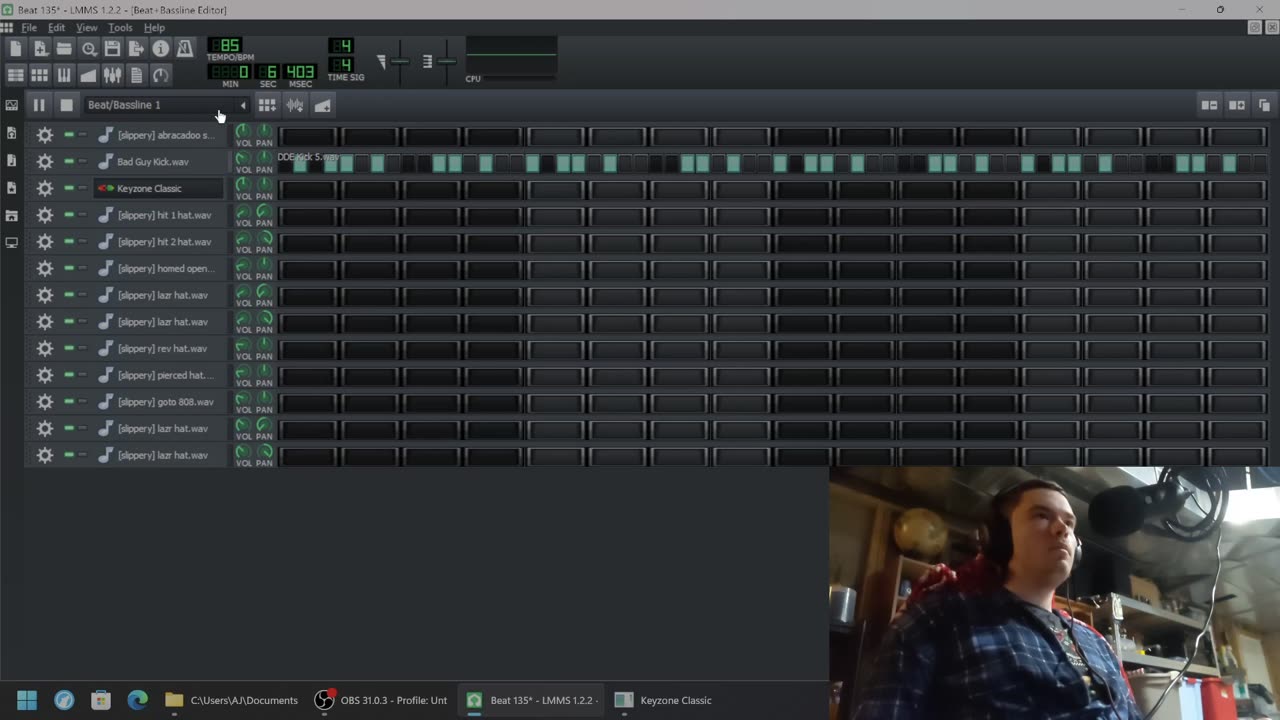This screenshot has height=720, width=1280.
Task: Solo the pierced hat track
Action: click(83, 375)
